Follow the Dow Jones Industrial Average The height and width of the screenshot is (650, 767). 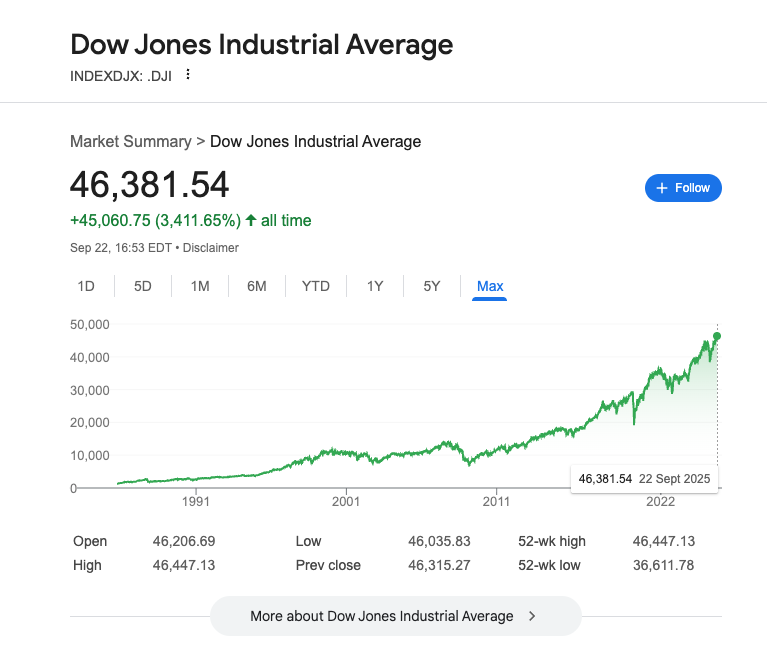pos(683,188)
